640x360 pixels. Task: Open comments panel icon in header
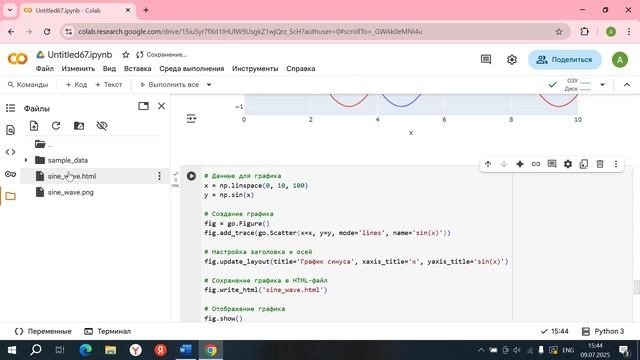[x=486, y=60]
